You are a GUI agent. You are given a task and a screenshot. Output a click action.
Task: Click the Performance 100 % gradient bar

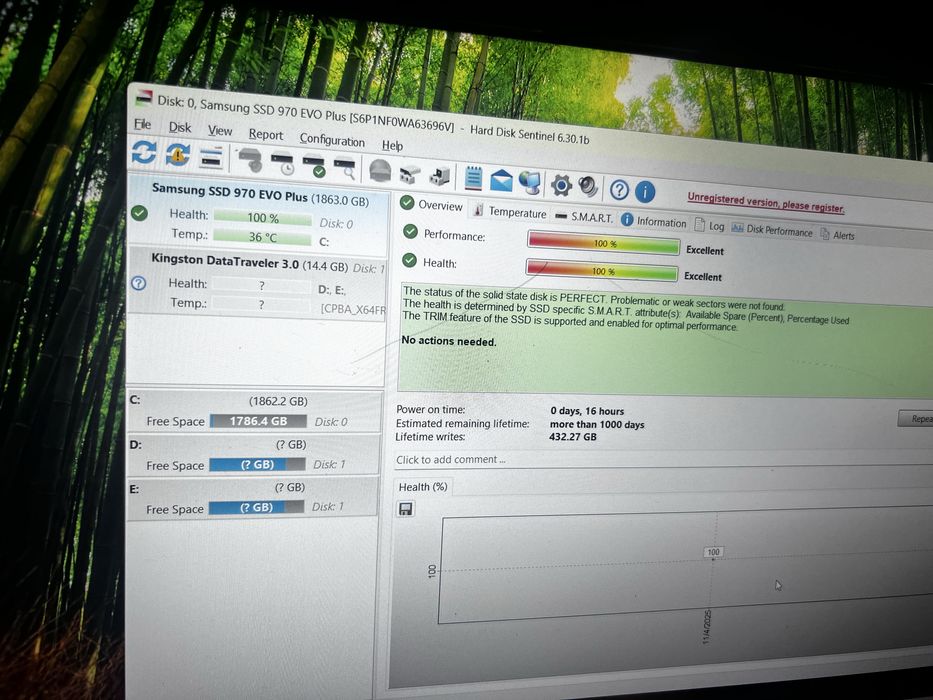603,243
